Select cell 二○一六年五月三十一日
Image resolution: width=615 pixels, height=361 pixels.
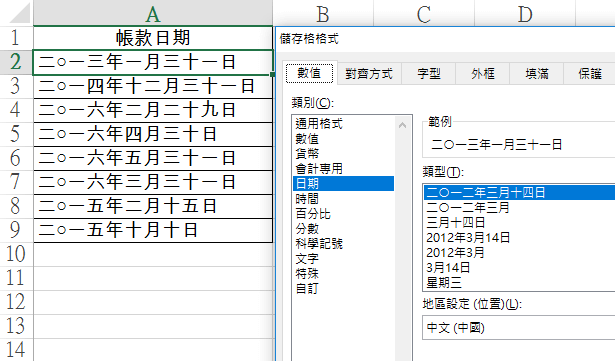click(153, 158)
